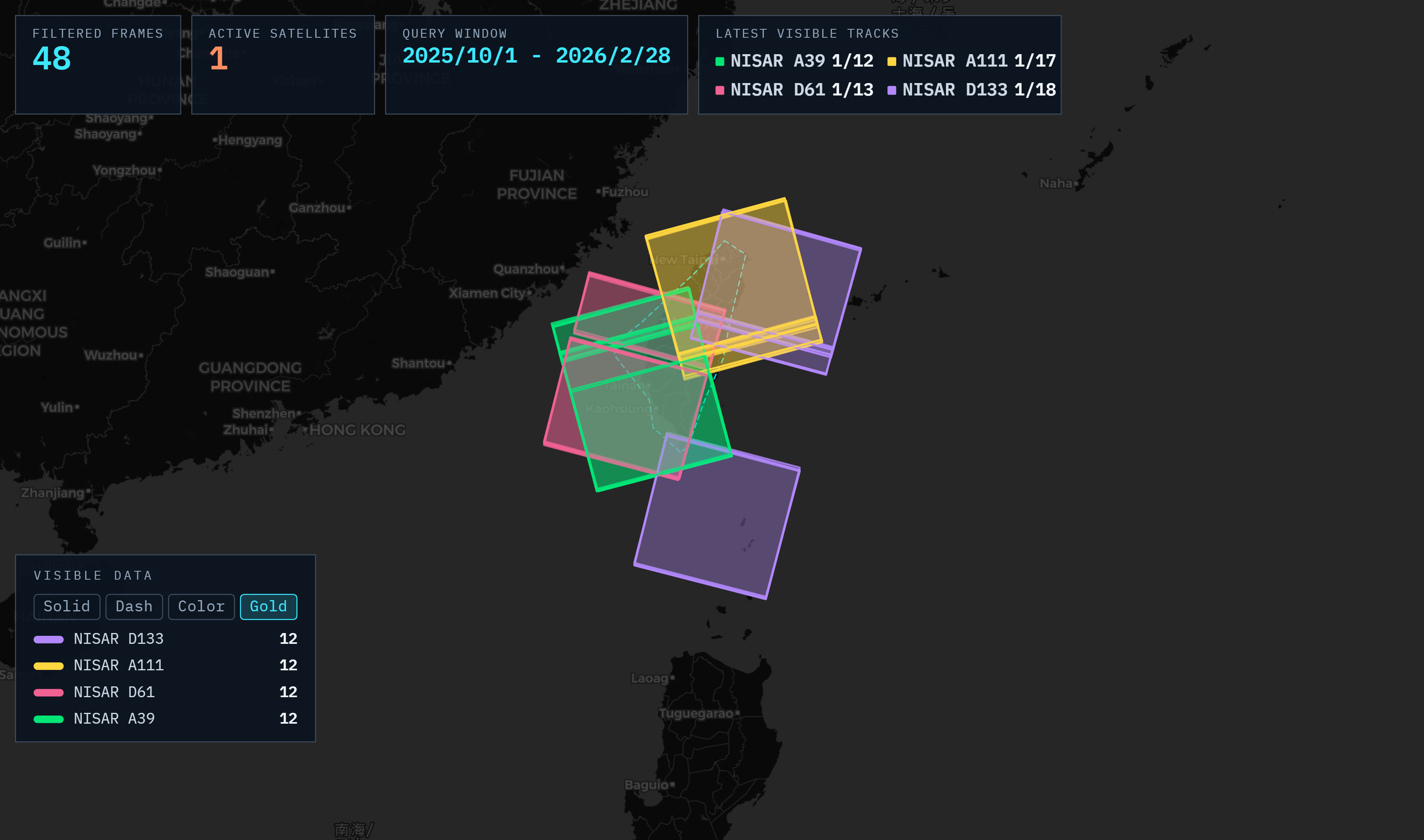1424x840 pixels.
Task: Click the Guilin label on the map
Action: 62,243
